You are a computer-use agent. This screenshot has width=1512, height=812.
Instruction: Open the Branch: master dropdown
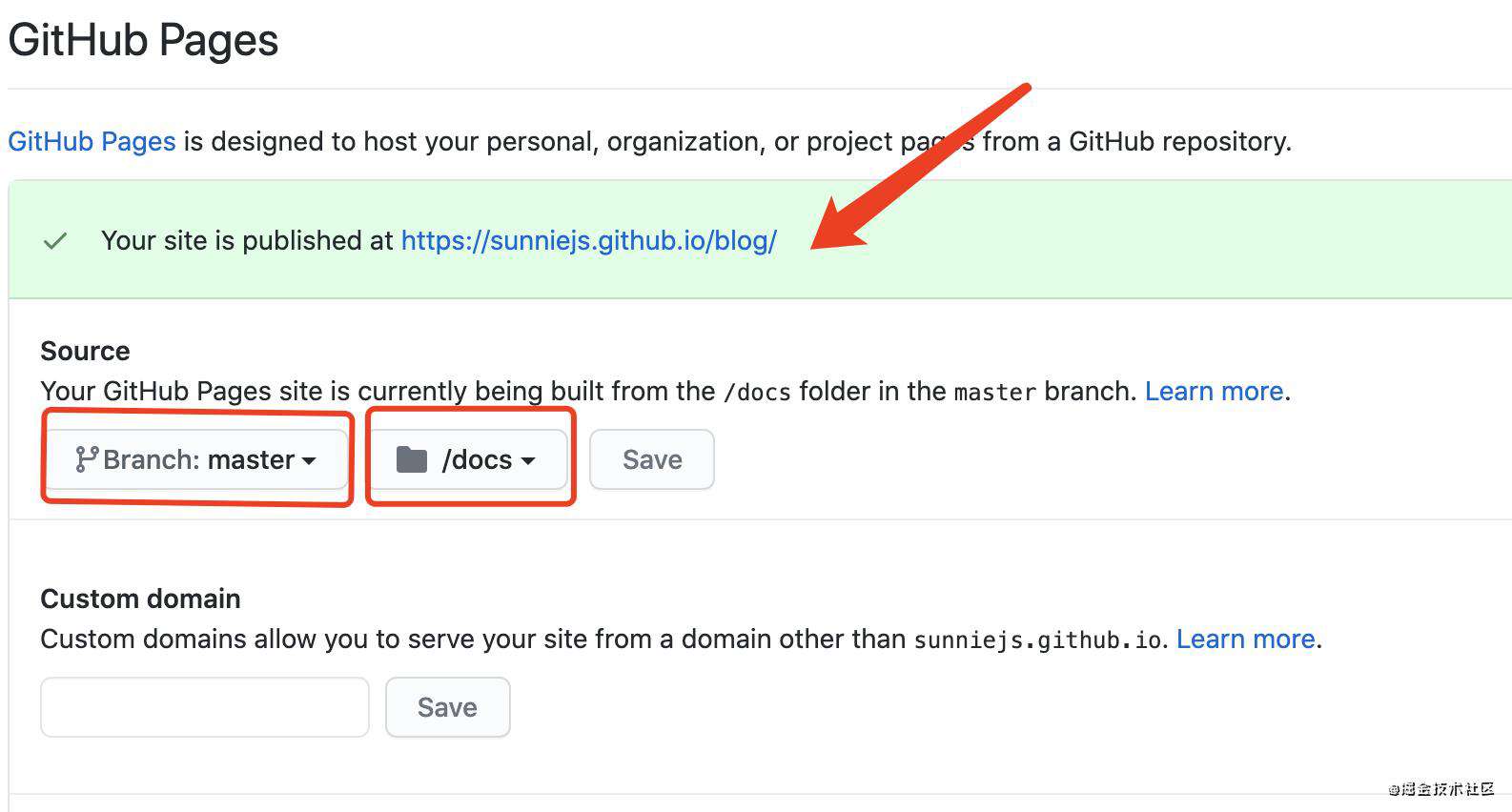[x=197, y=459]
